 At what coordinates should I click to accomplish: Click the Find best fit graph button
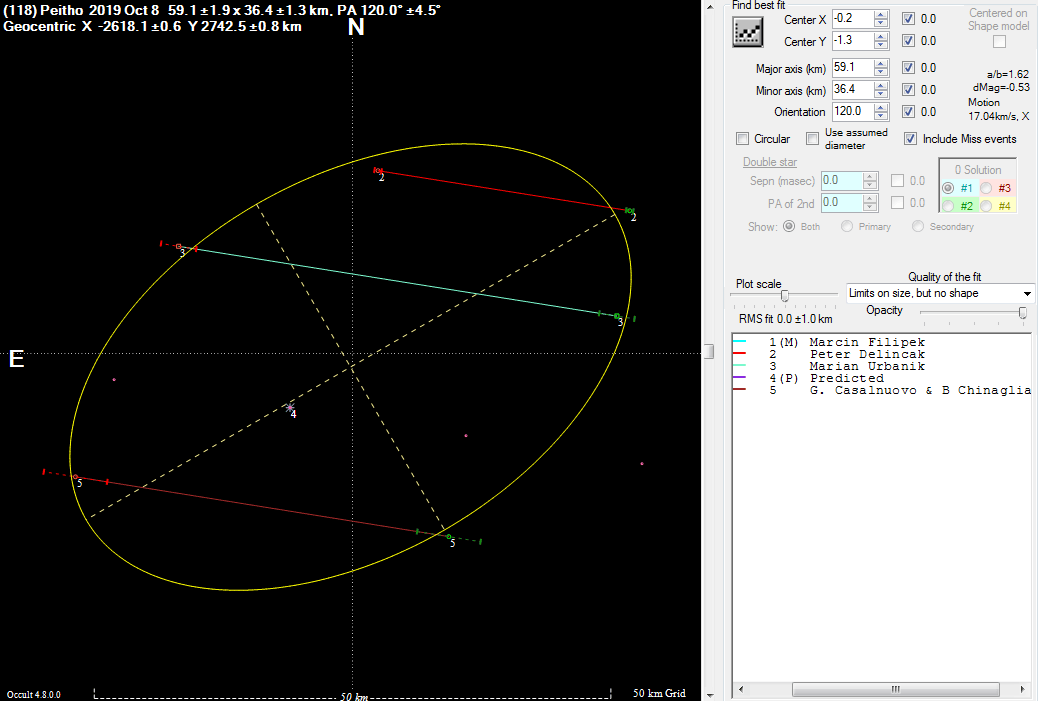[747, 31]
